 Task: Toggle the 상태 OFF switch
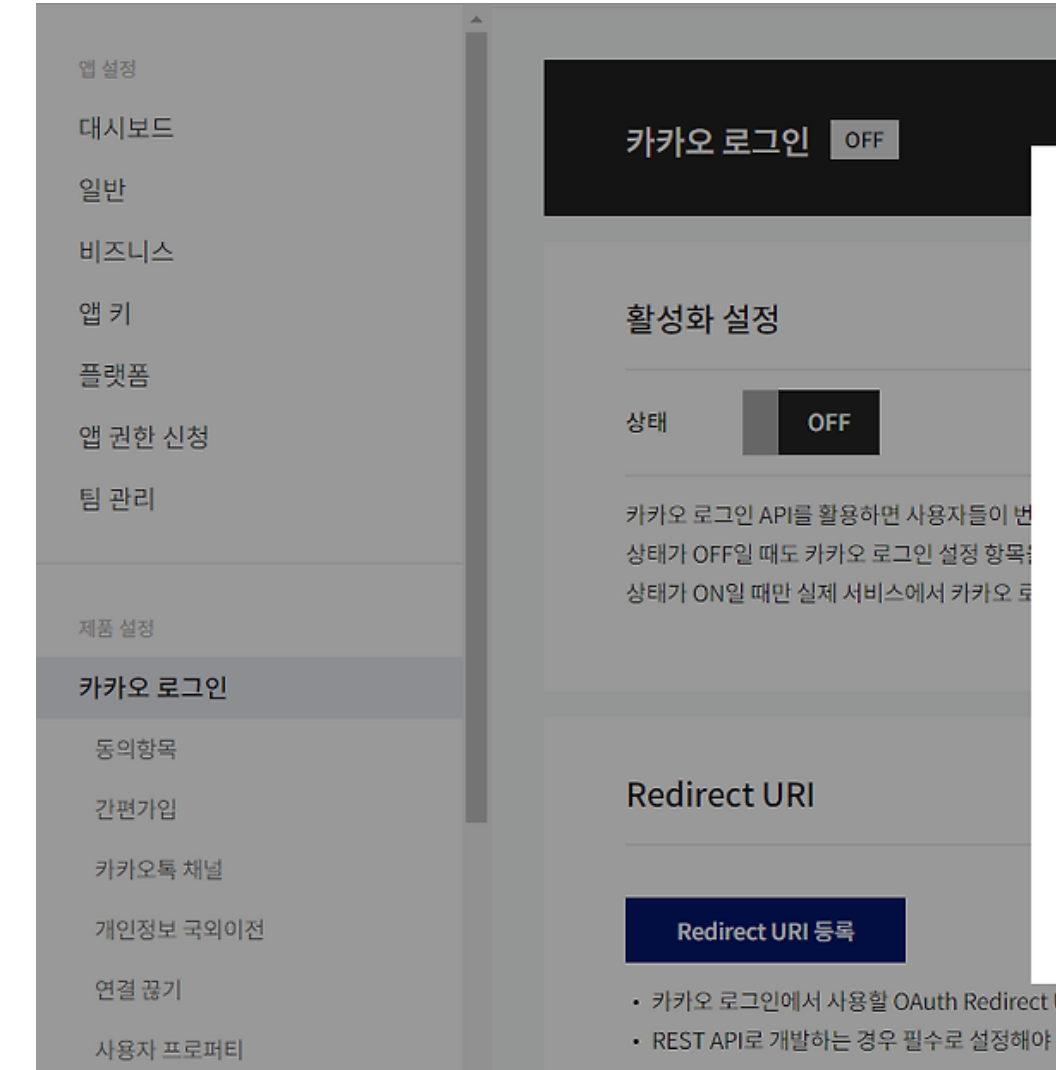pyautogui.click(x=811, y=422)
